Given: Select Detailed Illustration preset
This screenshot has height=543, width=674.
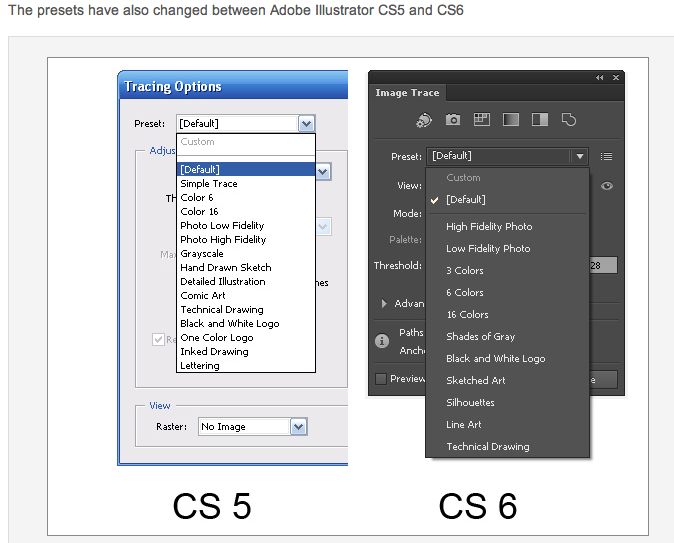Looking at the screenshot, I should pos(246,282).
